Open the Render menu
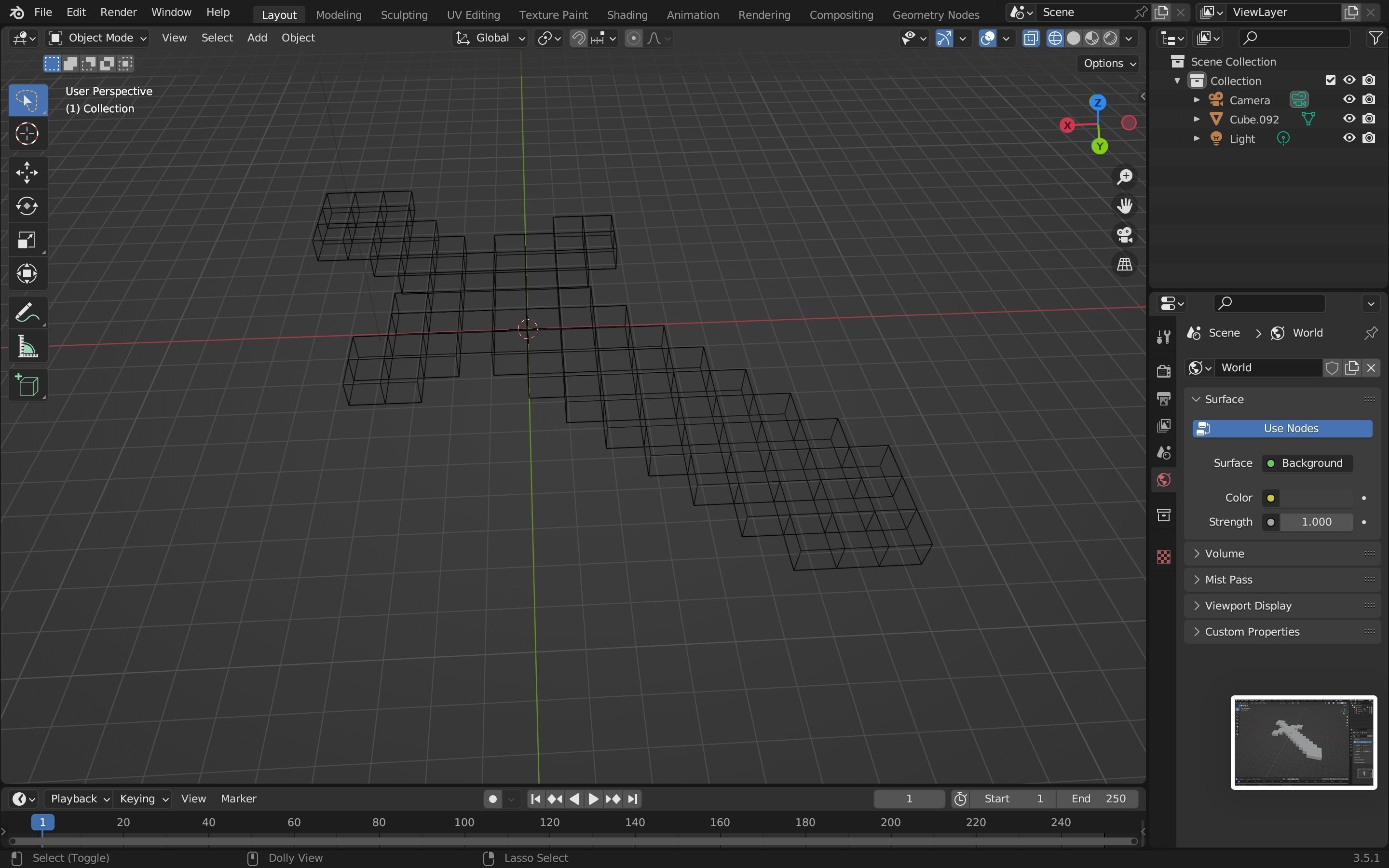The image size is (1389, 868). point(118,12)
